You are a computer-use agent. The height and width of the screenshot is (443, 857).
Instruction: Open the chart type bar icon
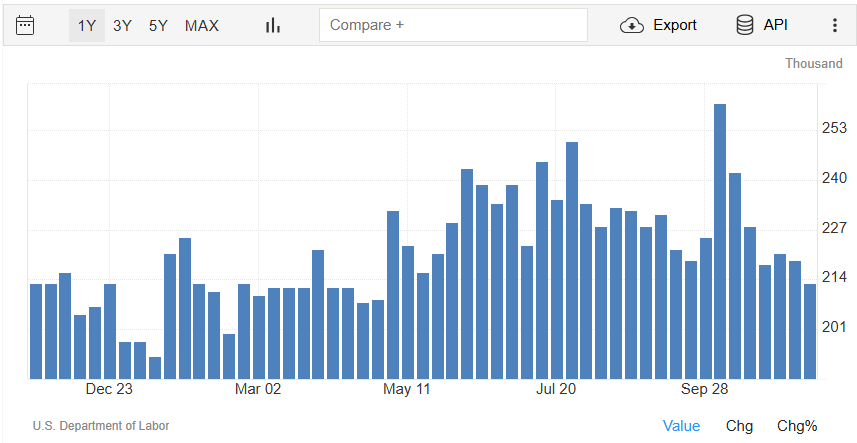click(273, 25)
